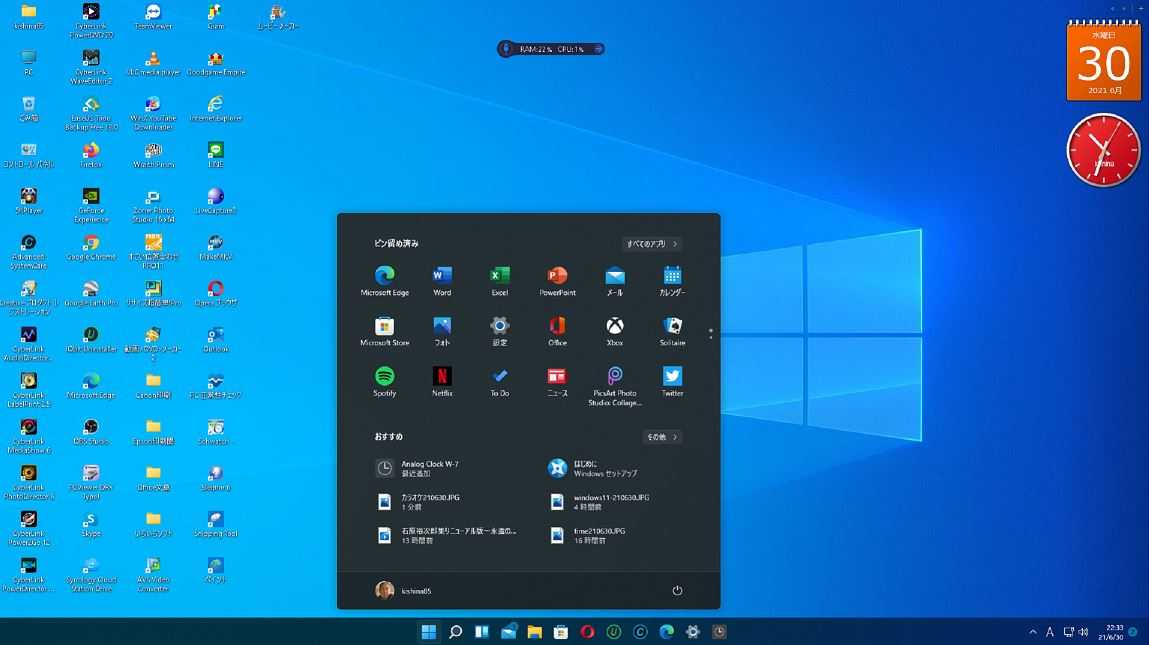Click the Start button on taskbar
The height and width of the screenshot is (645, 1149).
(x=429, y=631)
